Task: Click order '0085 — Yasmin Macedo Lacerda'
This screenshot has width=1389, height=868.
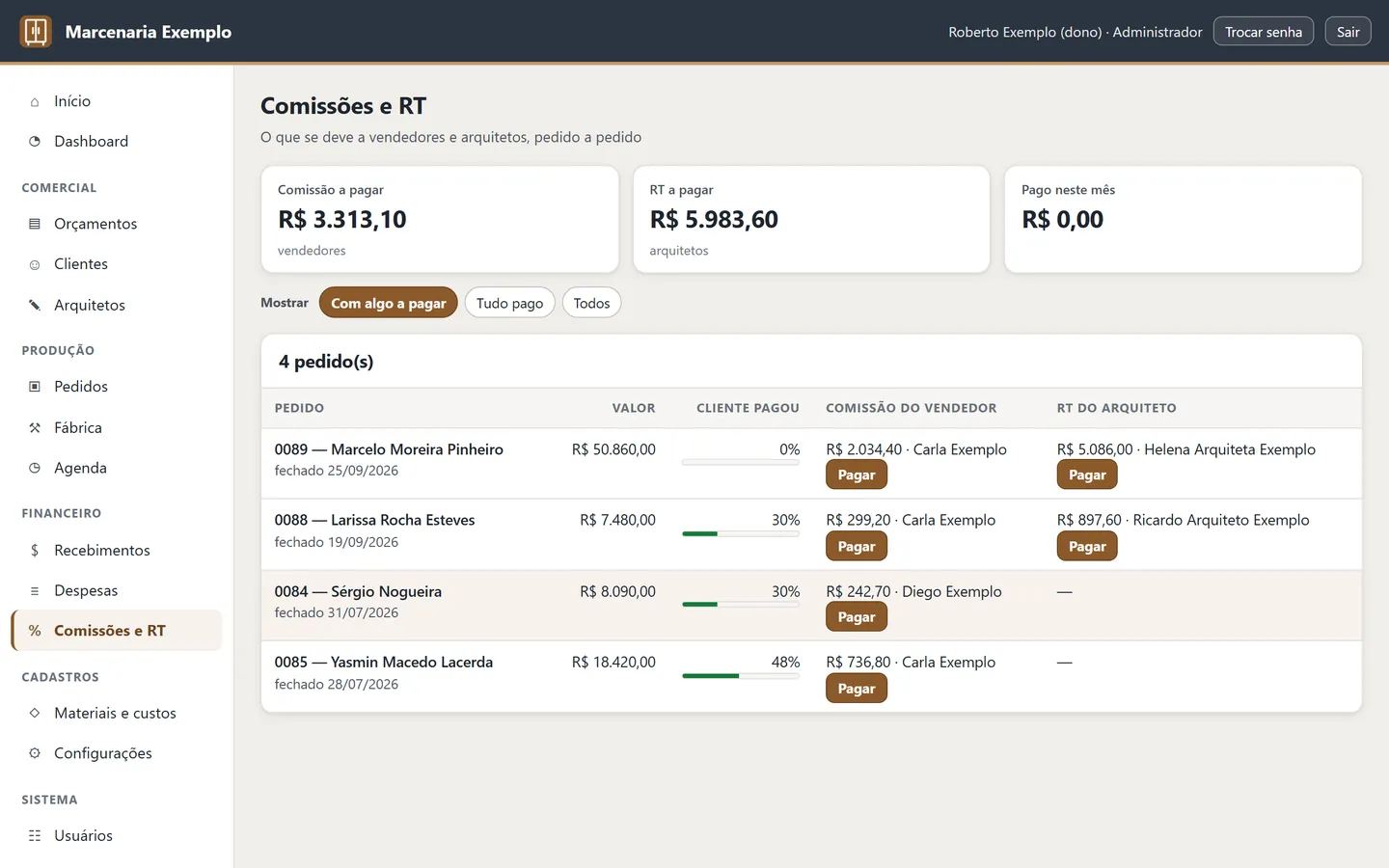Action: [x=384, y=663]
